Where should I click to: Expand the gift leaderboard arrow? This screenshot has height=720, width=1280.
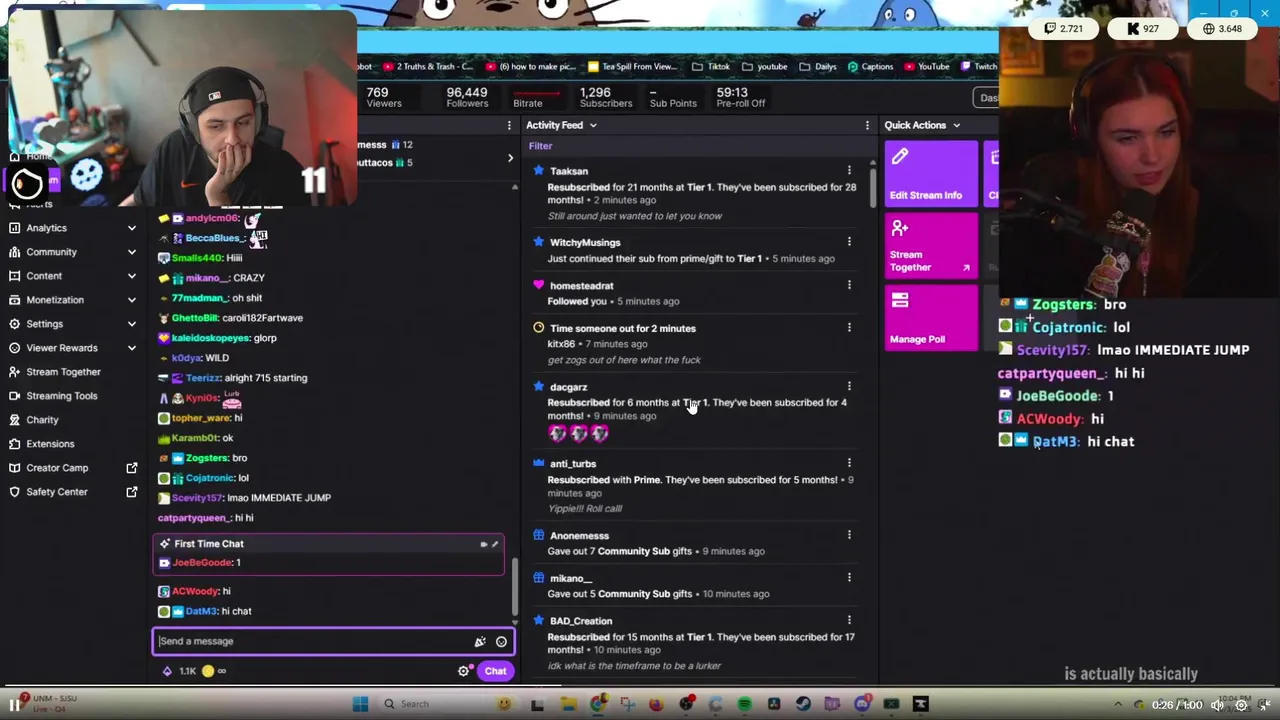510,158
